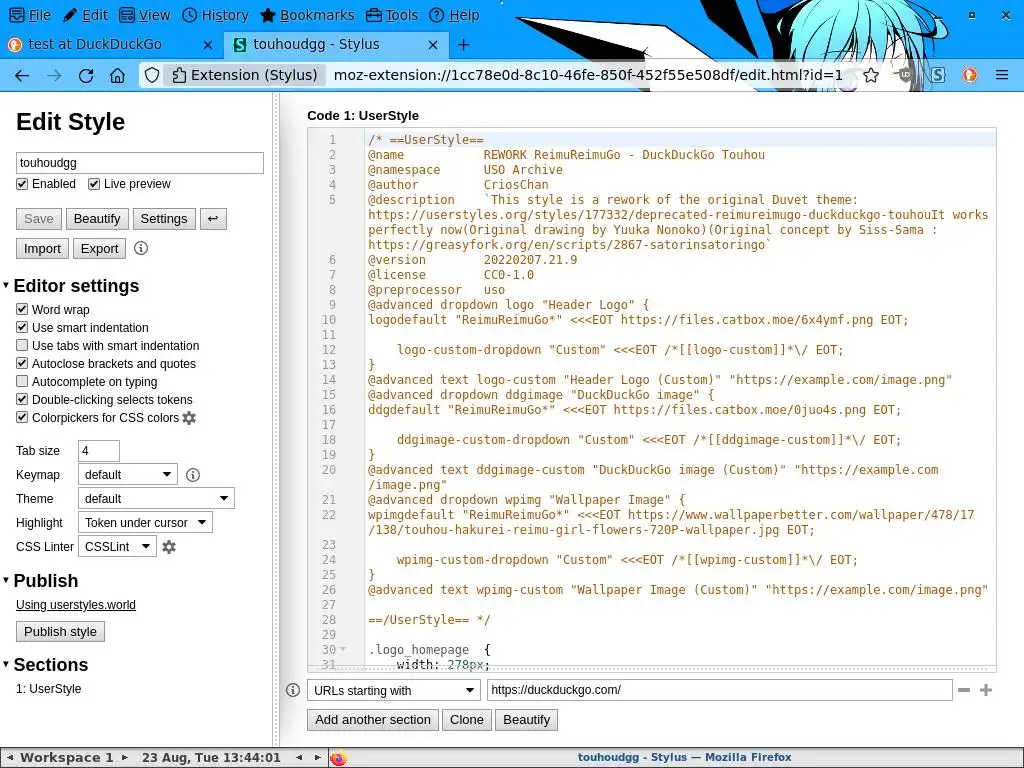Open the Stylus extension toolbar icon
1024x768 pixels.
tap(938, 76)
